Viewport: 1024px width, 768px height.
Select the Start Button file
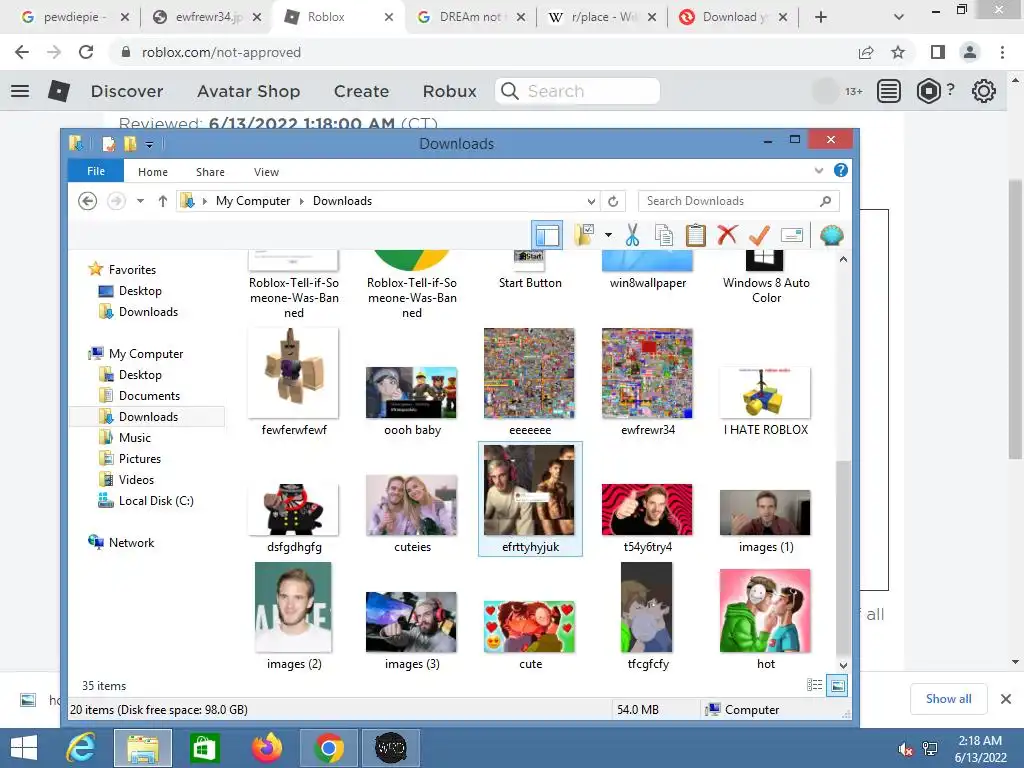click(x=530, y=271)
